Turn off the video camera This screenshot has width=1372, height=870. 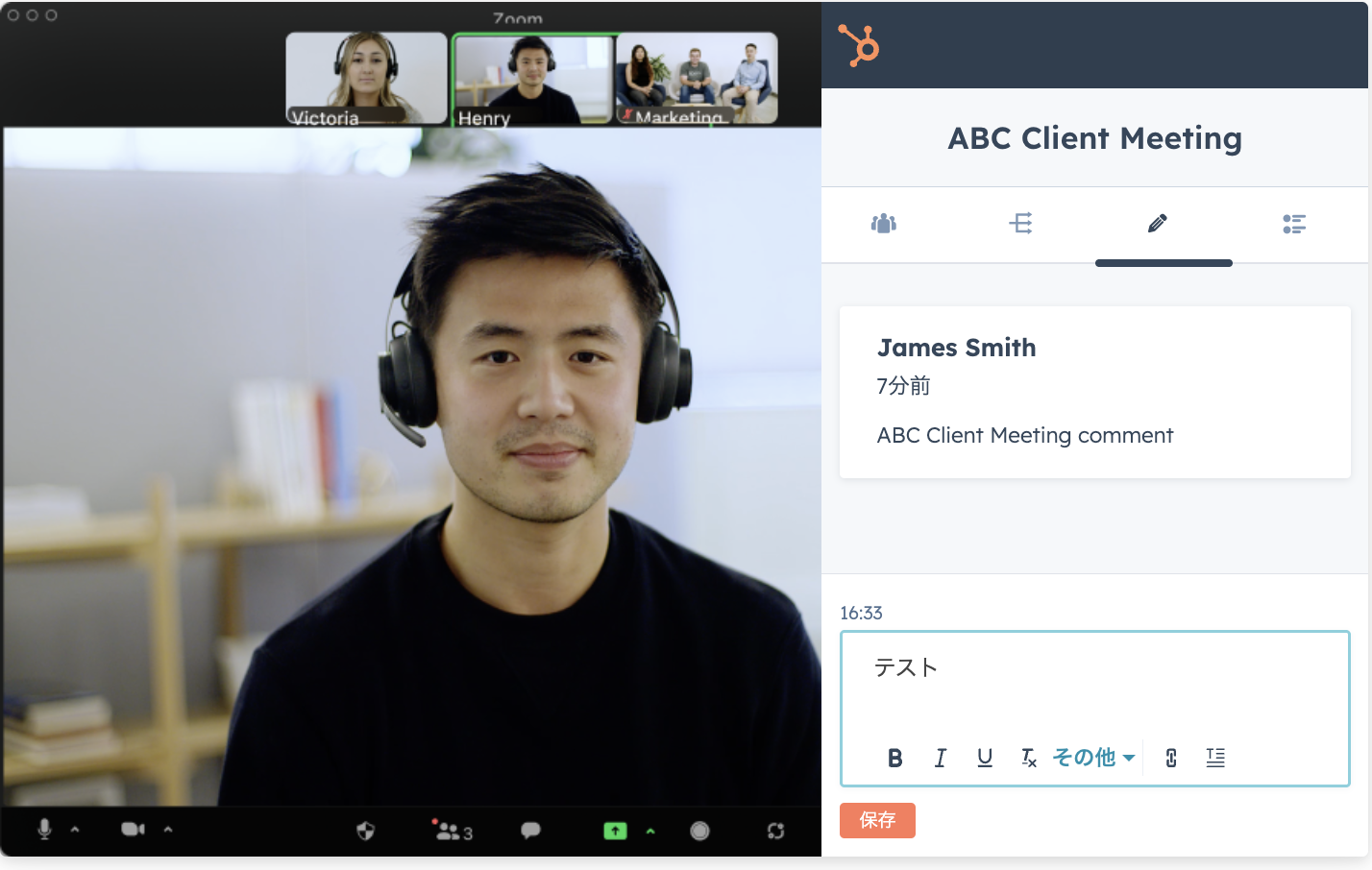click(133, 829)
